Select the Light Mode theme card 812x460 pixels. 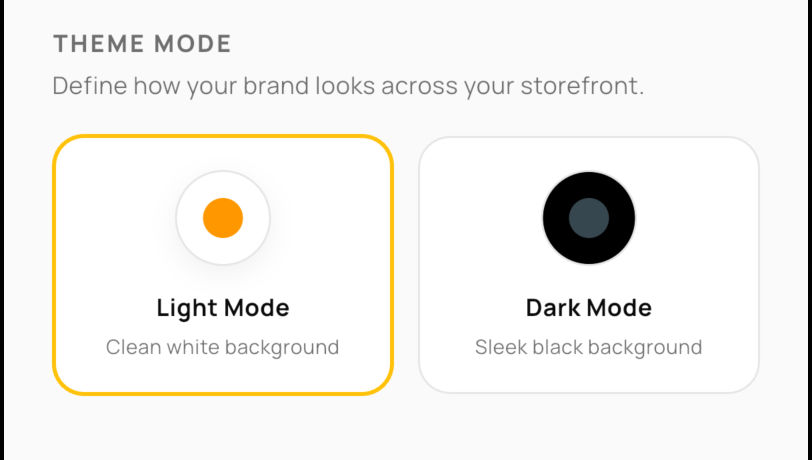tap(223, 265)
